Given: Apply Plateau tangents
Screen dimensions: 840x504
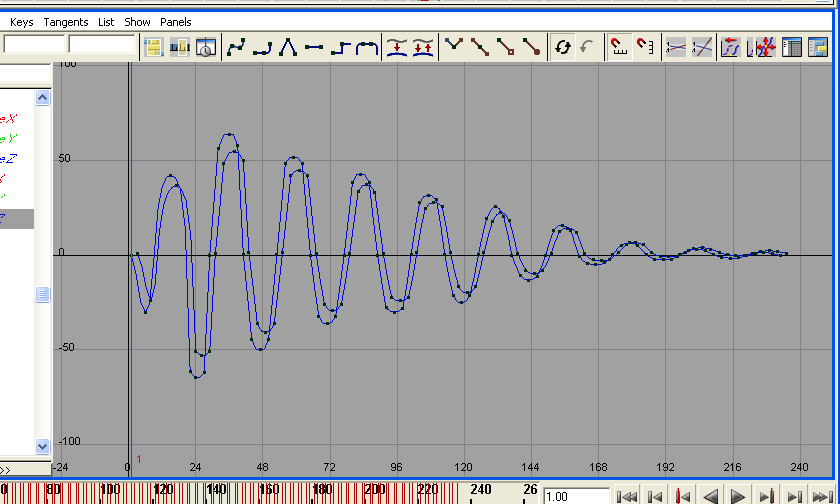Looking at the screenshot, I should click(366, 47).
